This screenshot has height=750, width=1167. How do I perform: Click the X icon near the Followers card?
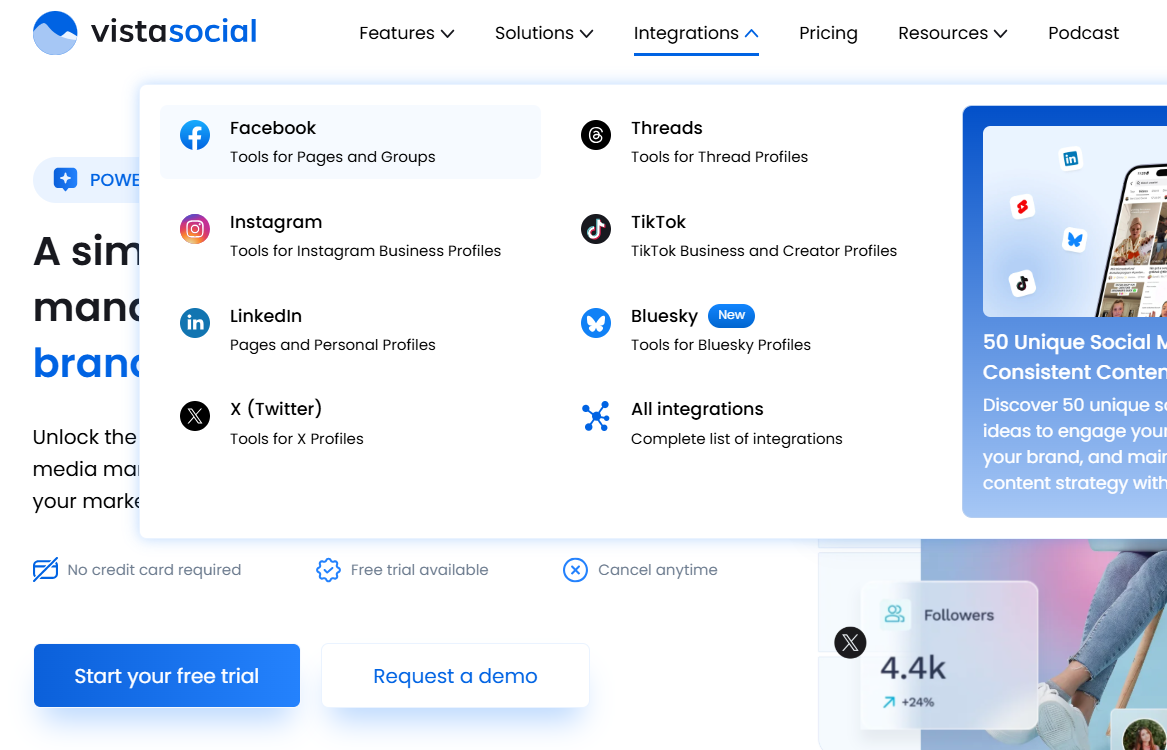pos(849,643)
